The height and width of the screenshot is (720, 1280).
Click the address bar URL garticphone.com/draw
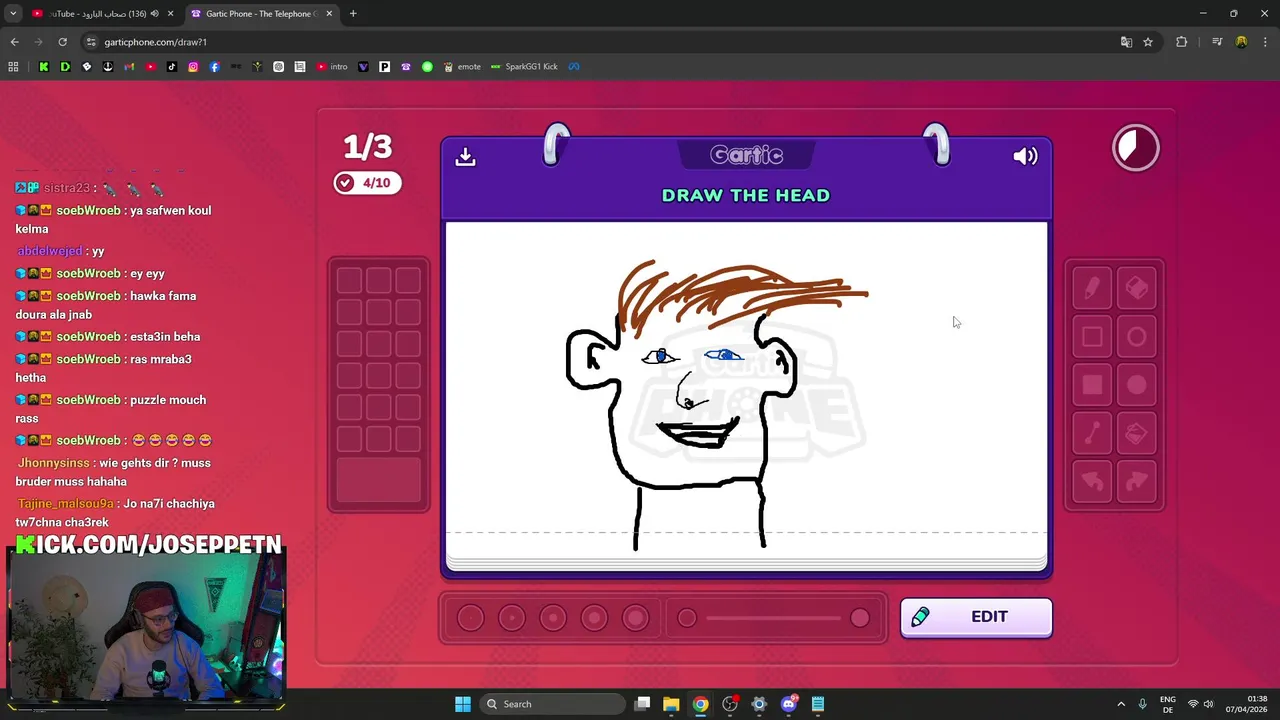pos(155,42)
